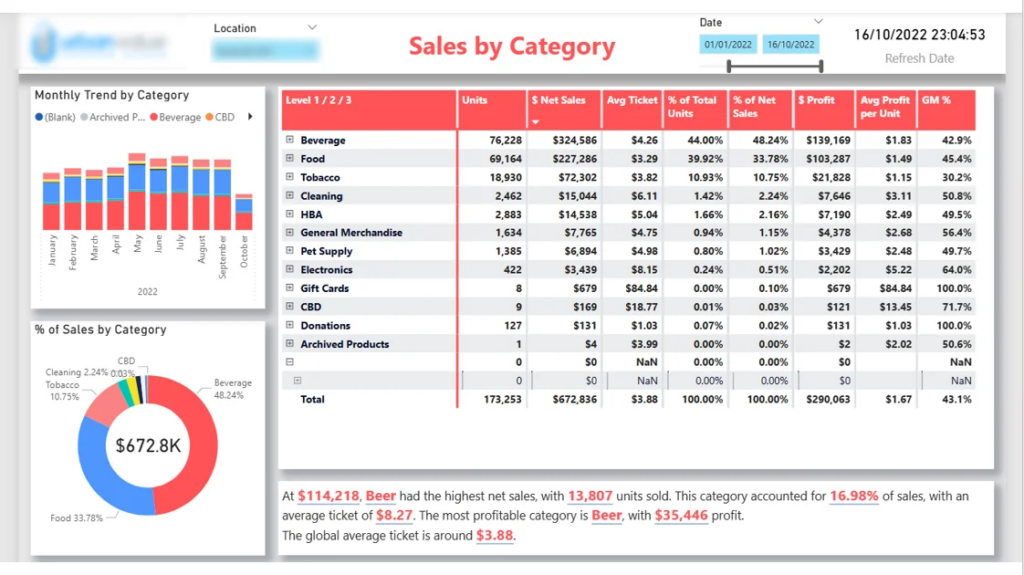Grab the right date slider handle
The width and height of the screenshot is (1024, 575).
pos(821,65)
